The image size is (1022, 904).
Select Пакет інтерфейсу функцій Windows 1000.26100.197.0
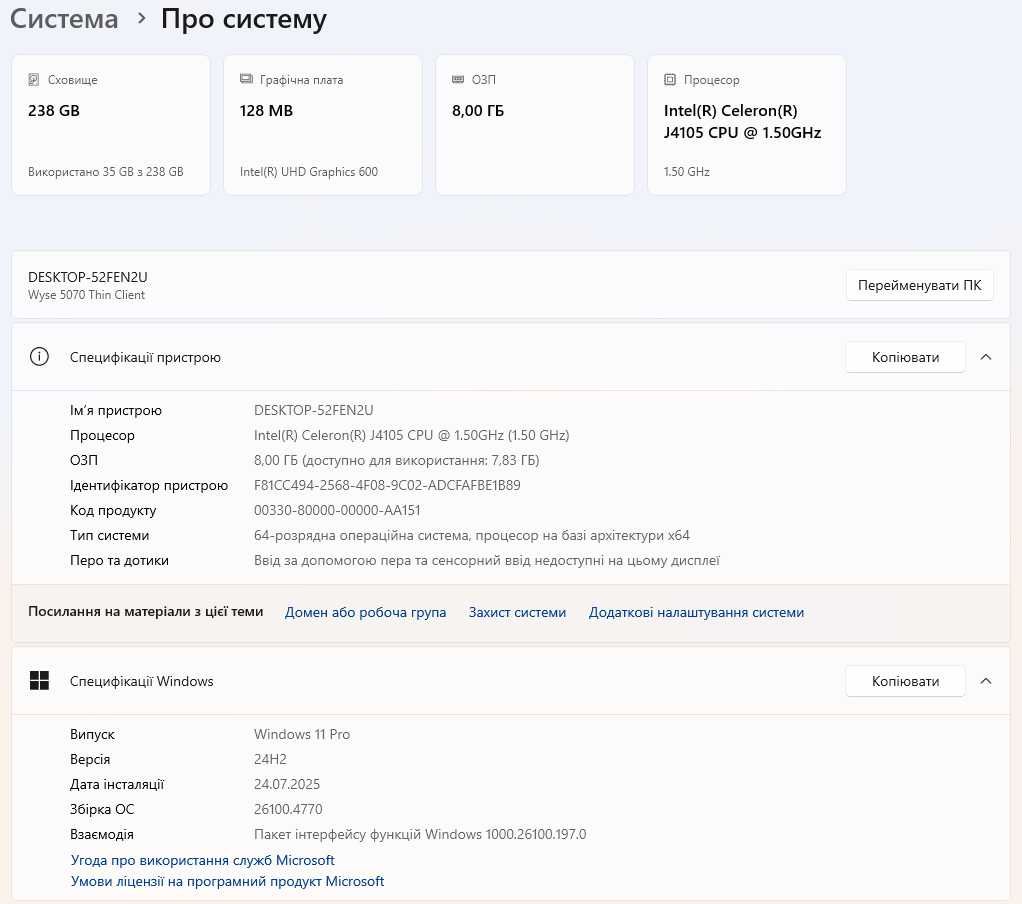[420, 834]
